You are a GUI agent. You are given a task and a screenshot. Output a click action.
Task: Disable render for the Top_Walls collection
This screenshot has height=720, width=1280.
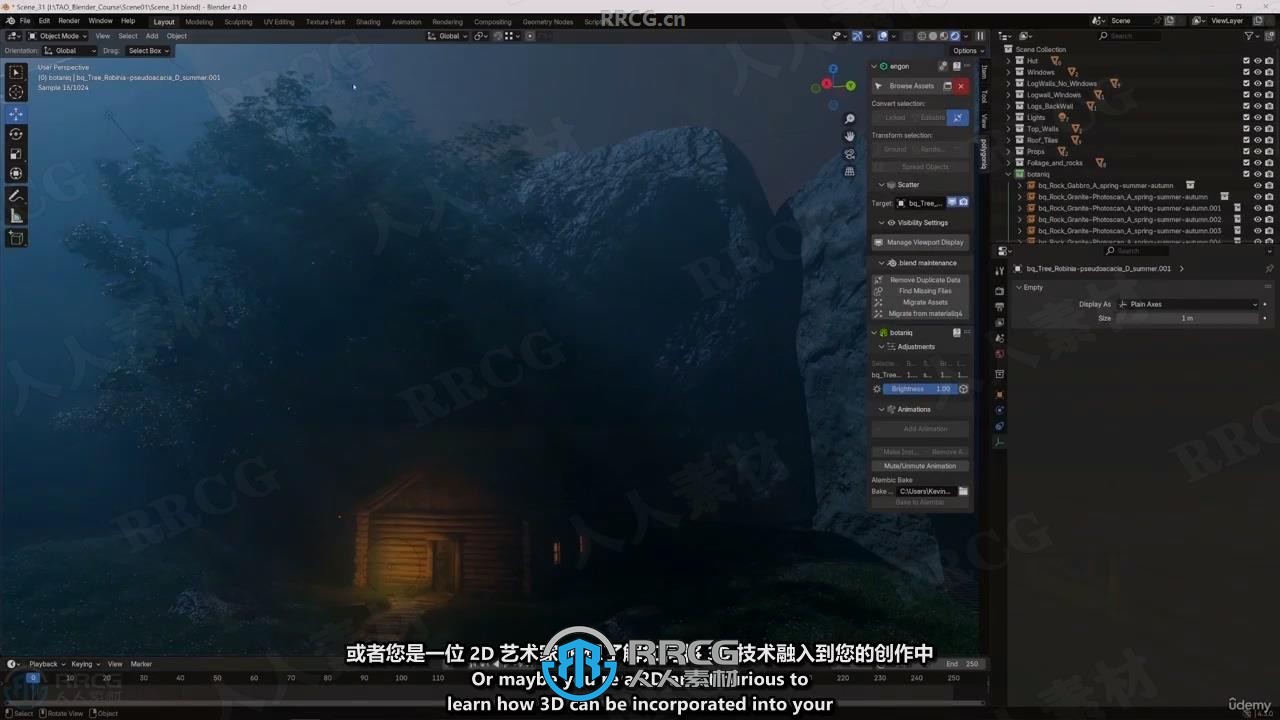(1270, 129)
